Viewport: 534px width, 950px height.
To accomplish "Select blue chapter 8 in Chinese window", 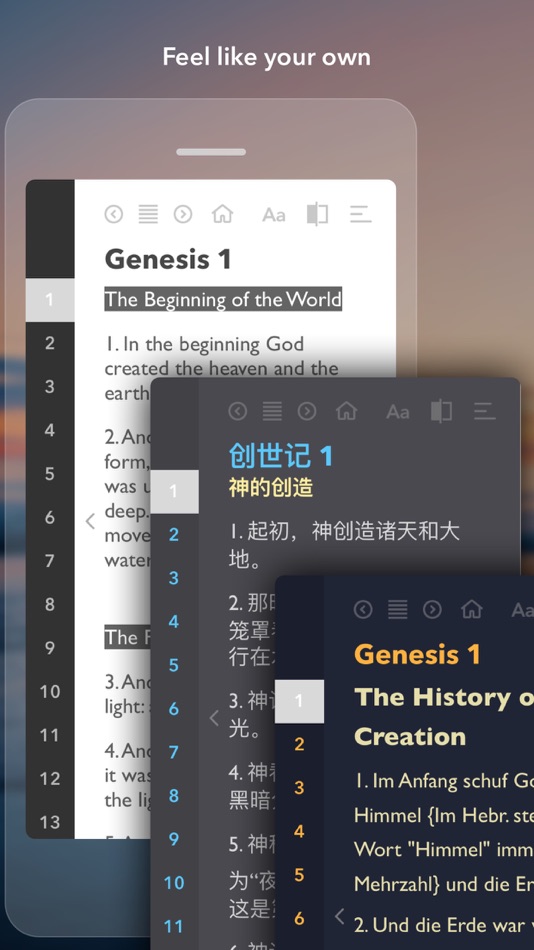I will [x=174, y=797].
